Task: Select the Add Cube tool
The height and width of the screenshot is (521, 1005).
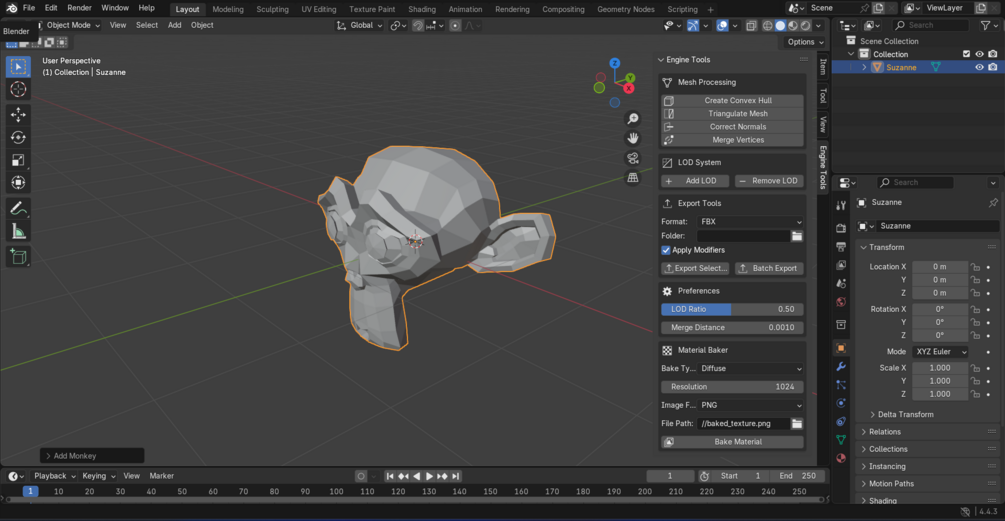Action: (x=18, y=257)
